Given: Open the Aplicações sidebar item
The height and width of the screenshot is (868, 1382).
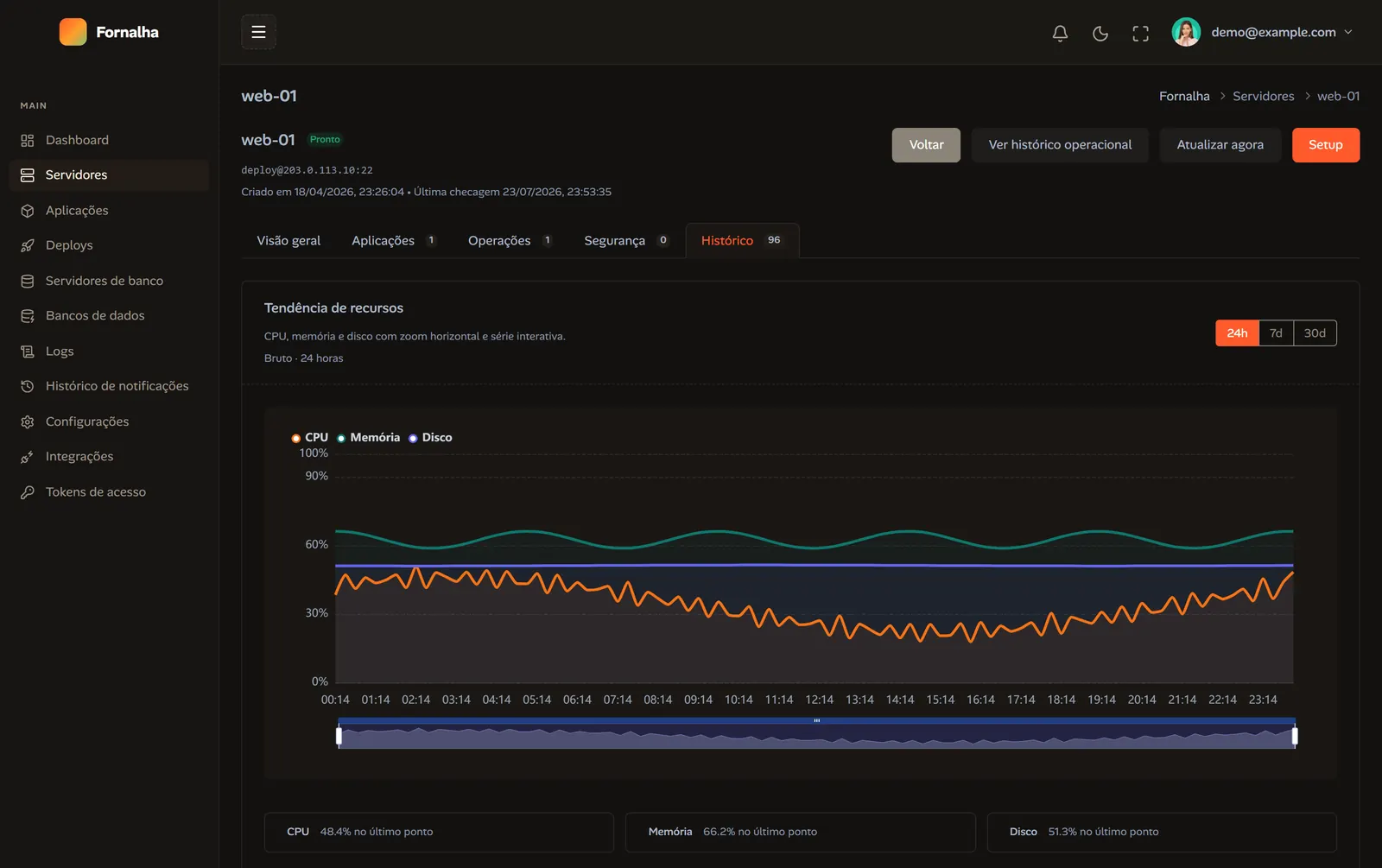Looking at the screenshot, I should coord(109,211).
